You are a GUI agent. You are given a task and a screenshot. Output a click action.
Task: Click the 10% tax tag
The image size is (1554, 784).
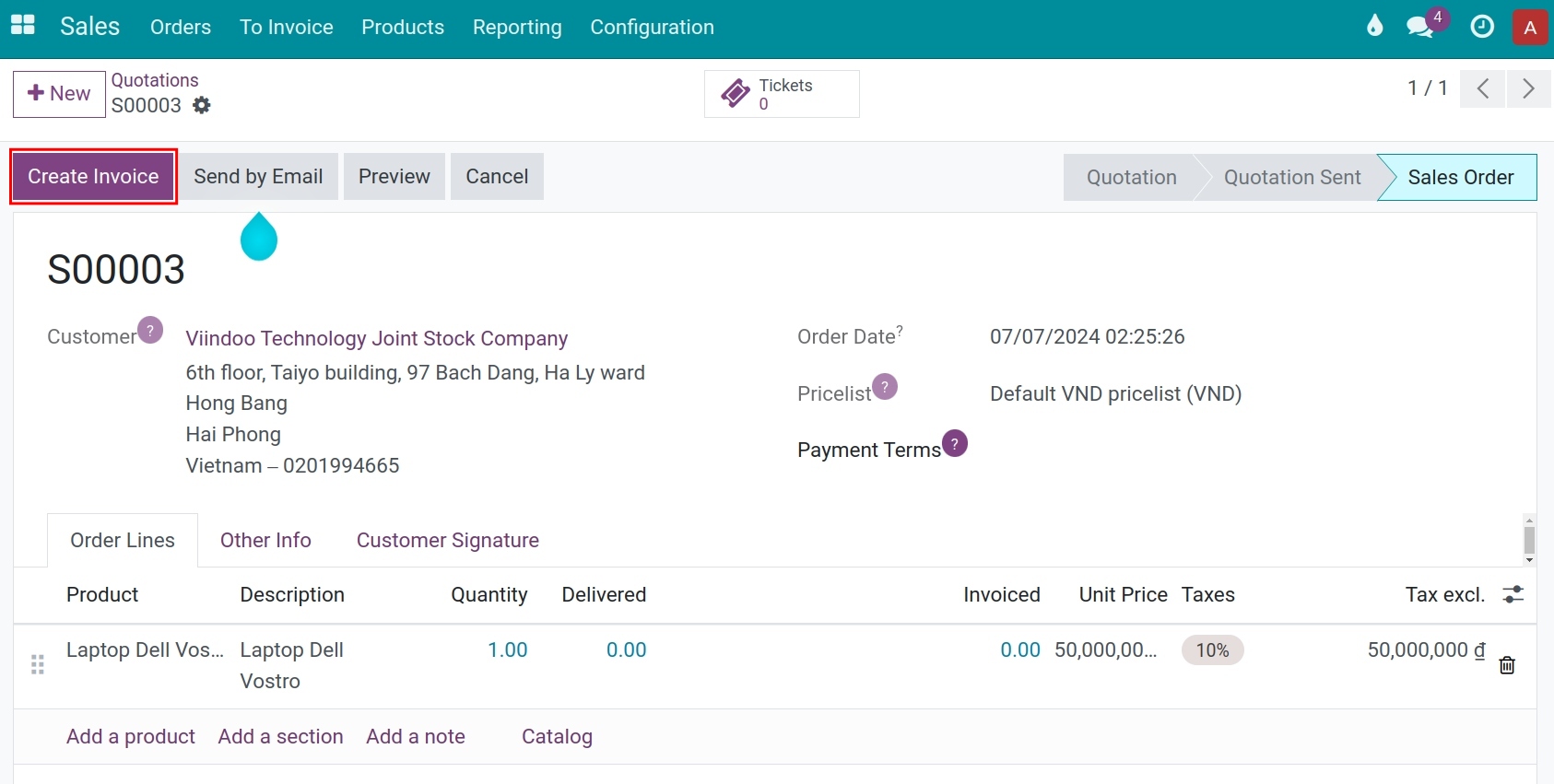1213,650
